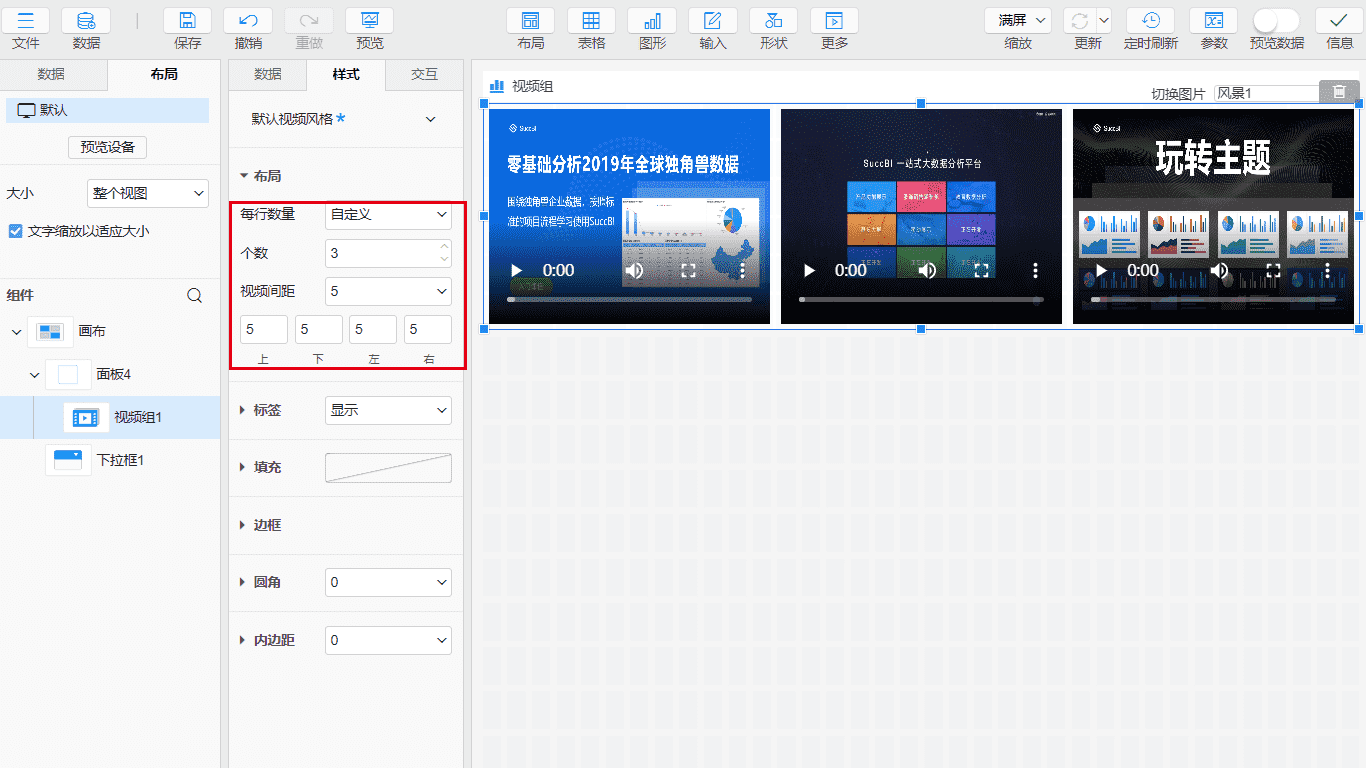
Task: Click the Save (保存) toolbar icon
Action: 187,21
